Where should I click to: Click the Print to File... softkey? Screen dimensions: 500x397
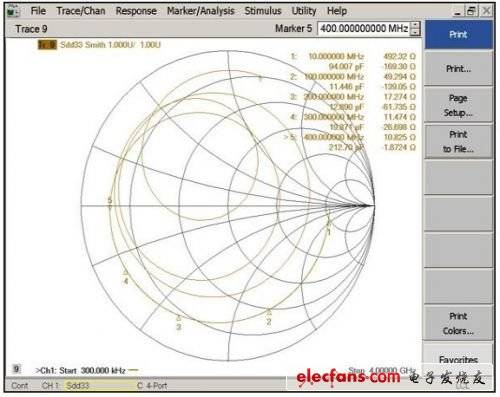point(458,142)
